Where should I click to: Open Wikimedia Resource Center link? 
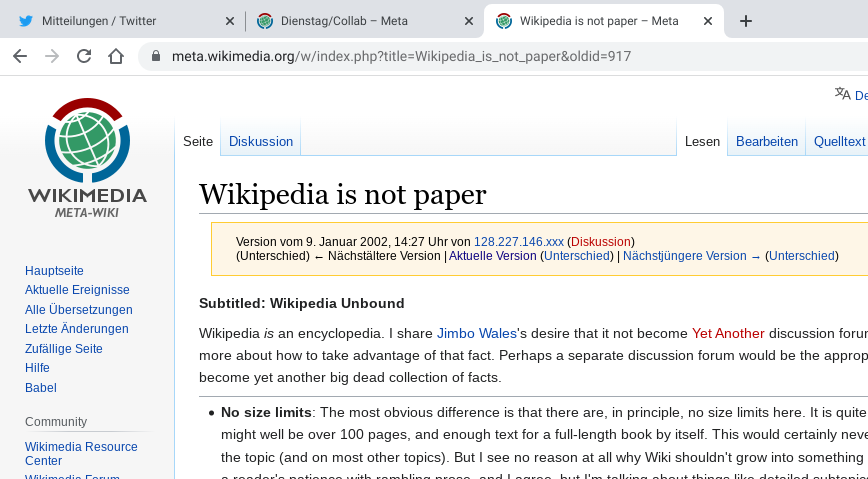81,454
